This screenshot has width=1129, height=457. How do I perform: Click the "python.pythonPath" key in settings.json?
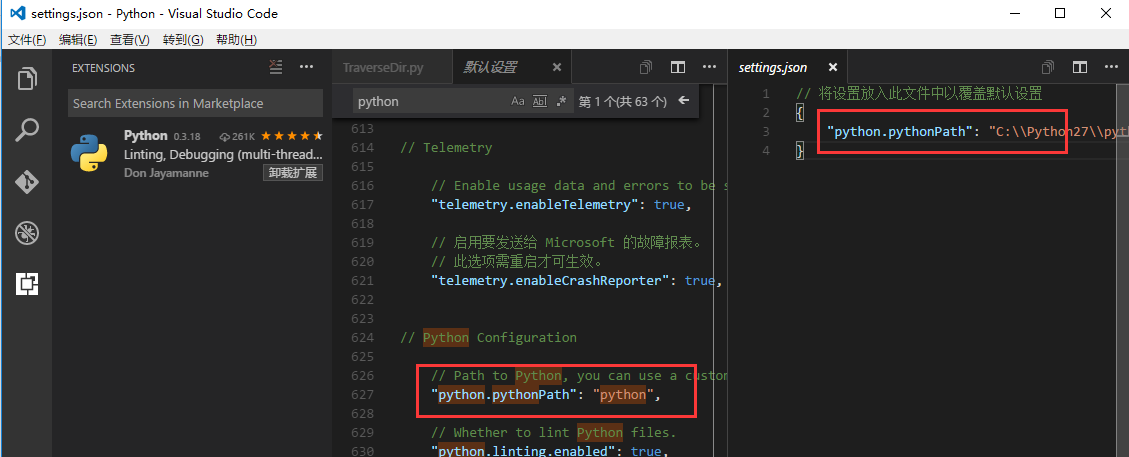coord(902,132)
